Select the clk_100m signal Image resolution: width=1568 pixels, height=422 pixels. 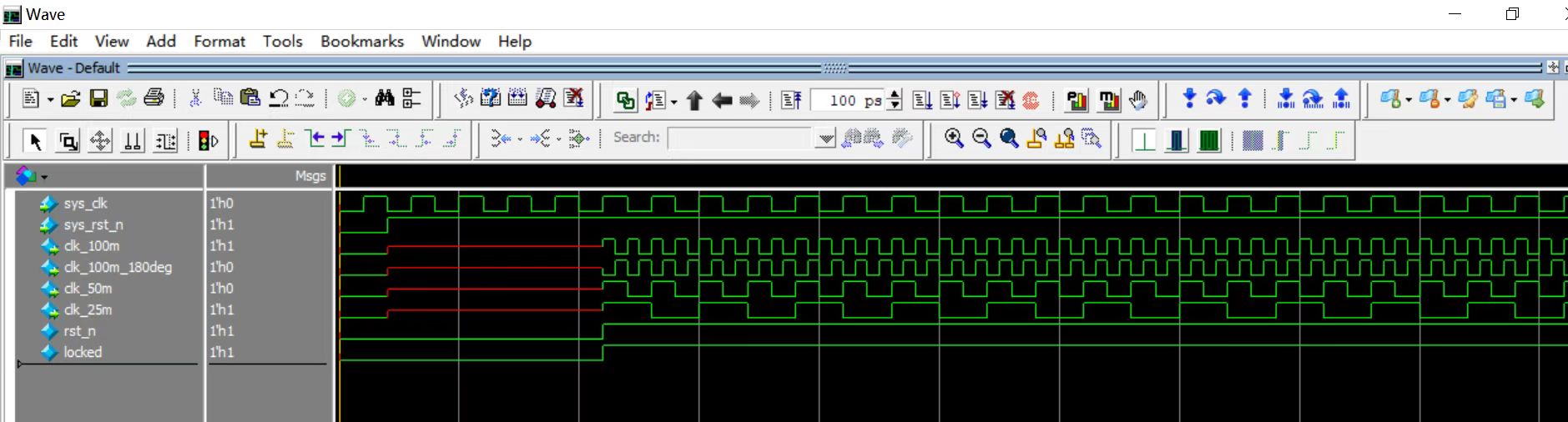tap(92, 246)
